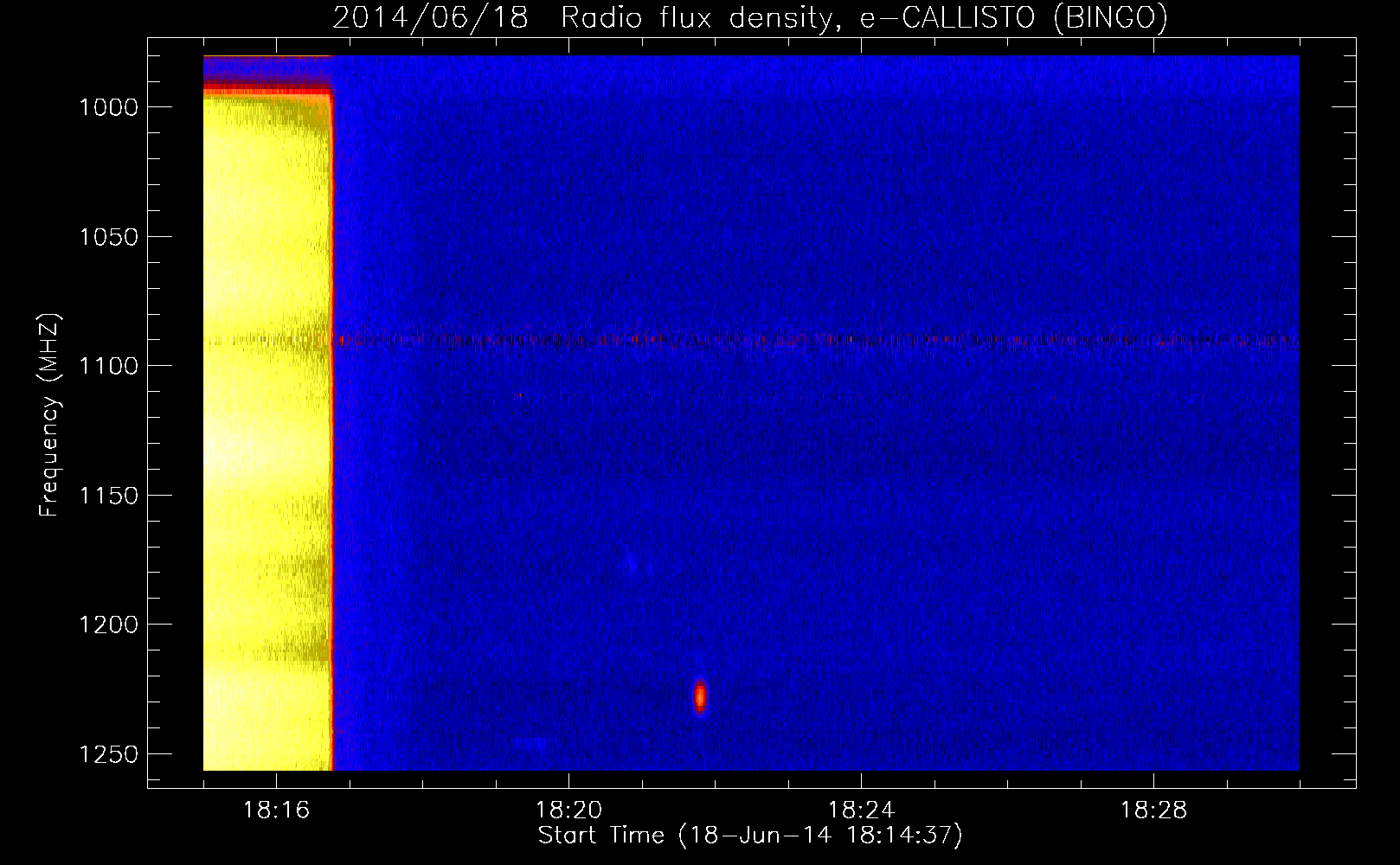
Task: Click the '1050' frequency axis label
Action: (108, 237)
